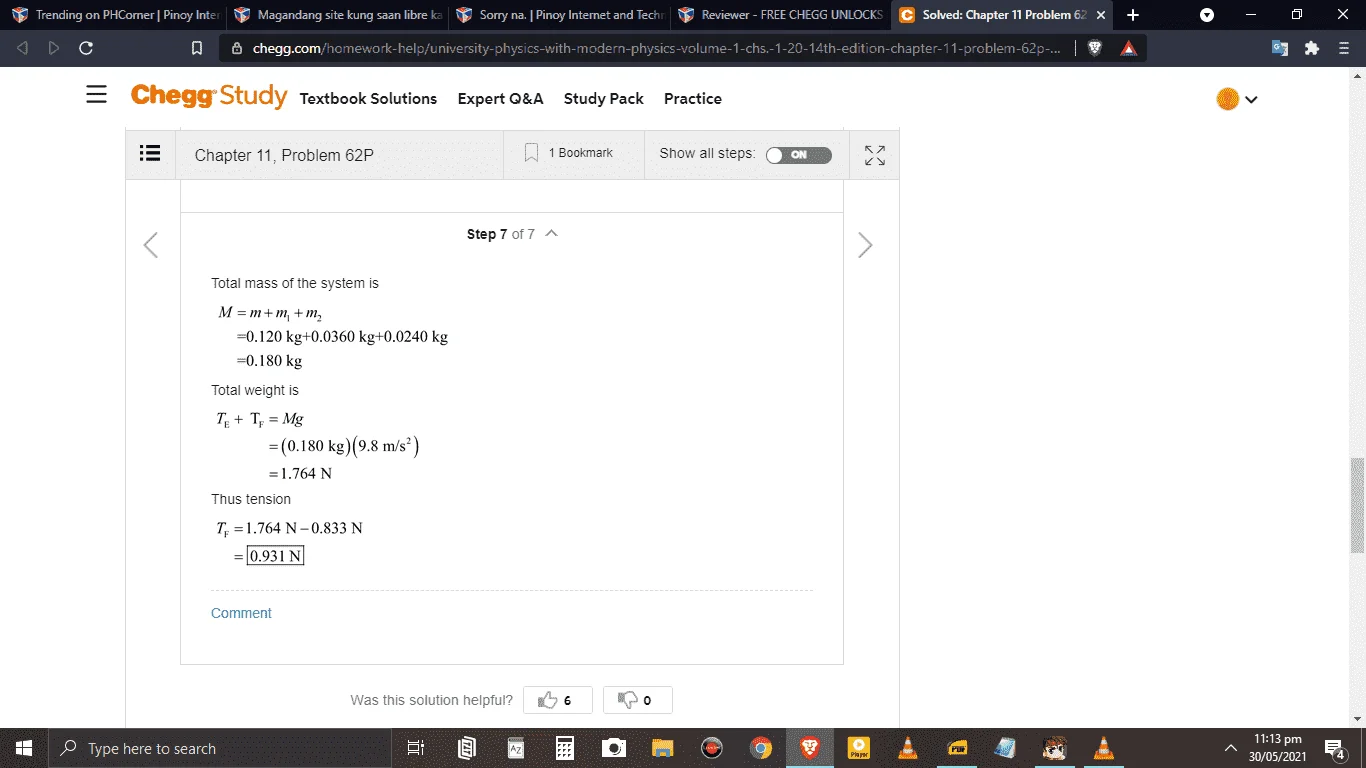Click the taskbar clock and date
Image resolution: width=1366 pixels, height=768 pixels.
tap(1278, 748)
